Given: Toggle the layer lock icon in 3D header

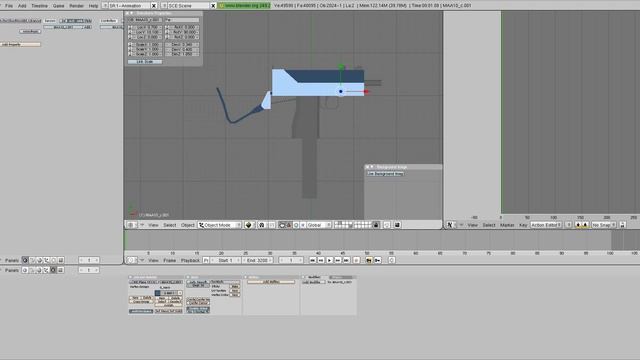Looking at the screenshot, I should point(376,225).
